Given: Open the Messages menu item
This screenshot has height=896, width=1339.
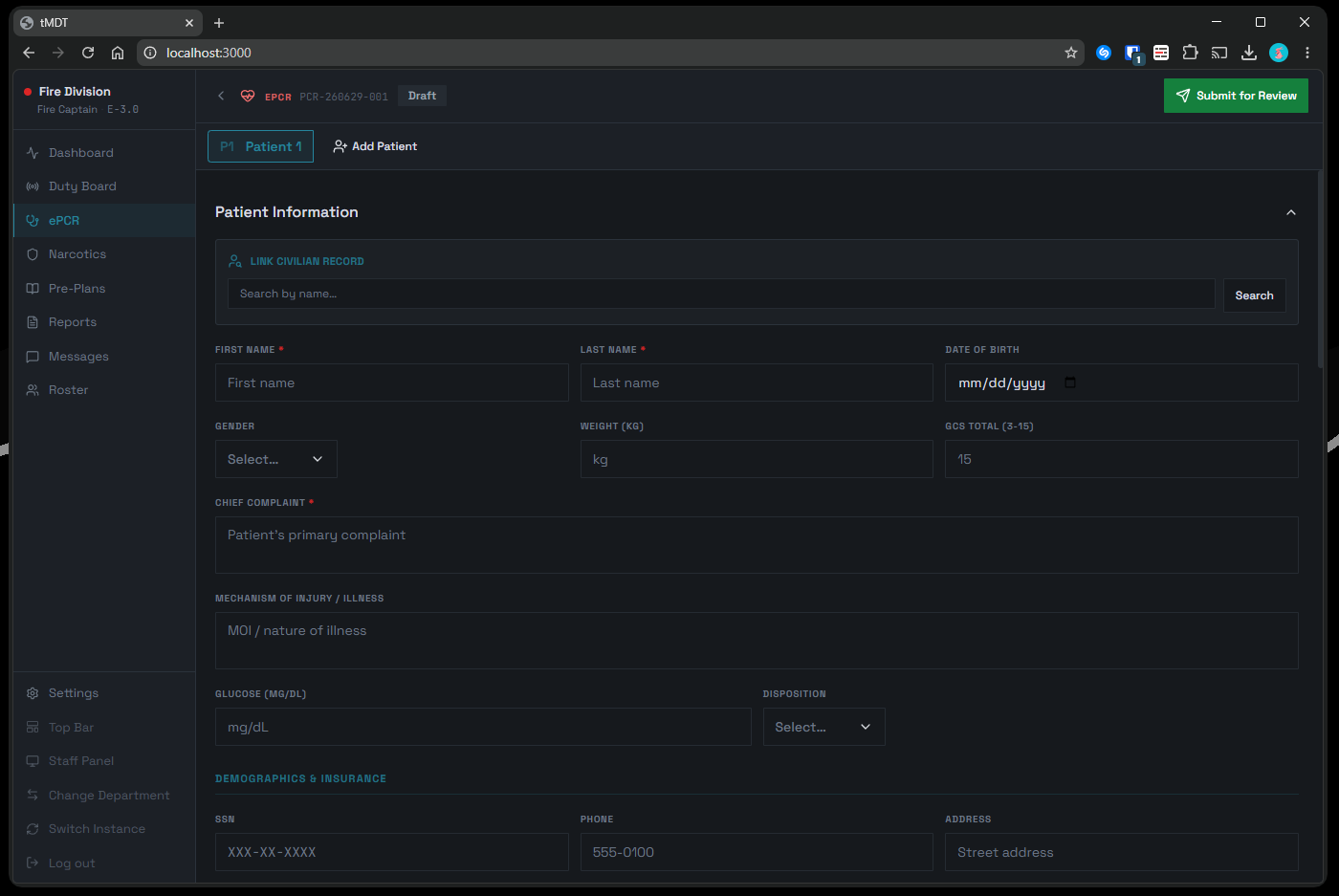Looking at the screenshot, I should [104, 357].
